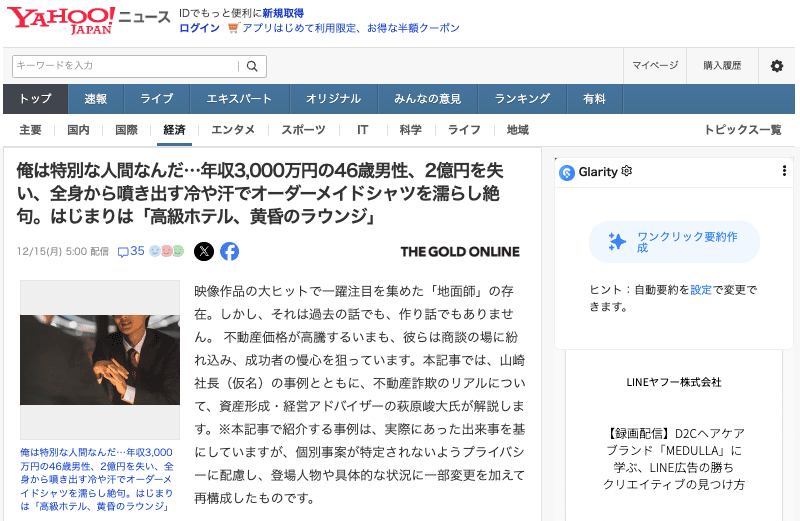Open the Yahoo! JAPAN logo homepage
This screenshot has width=800, height=521.
point(61,20)
